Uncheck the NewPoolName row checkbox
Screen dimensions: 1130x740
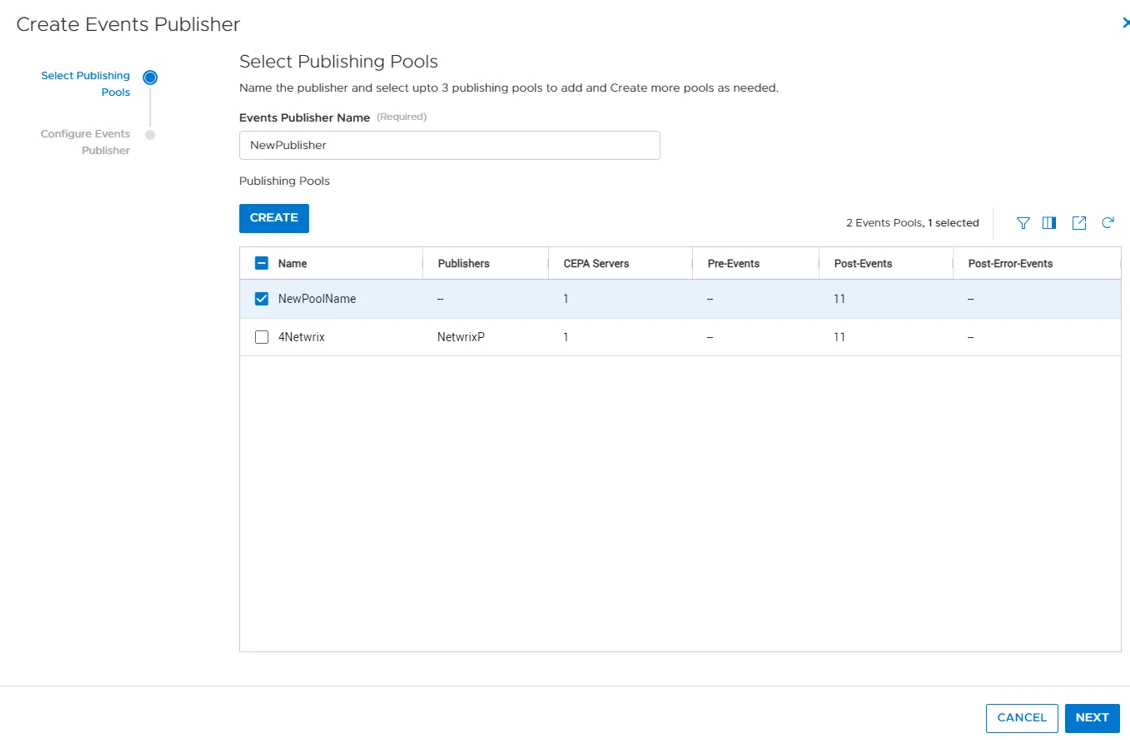[x=262, y=298]
